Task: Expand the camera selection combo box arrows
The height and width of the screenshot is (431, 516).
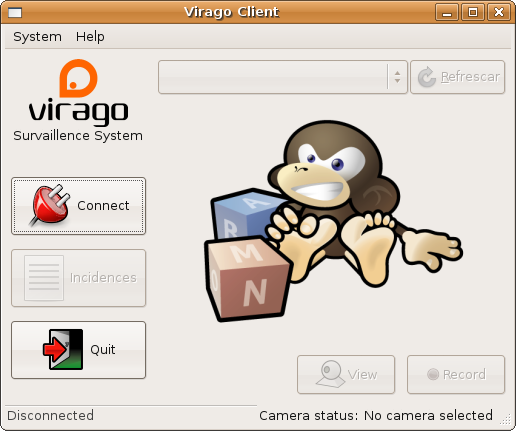Action: [x=397, y=77]
